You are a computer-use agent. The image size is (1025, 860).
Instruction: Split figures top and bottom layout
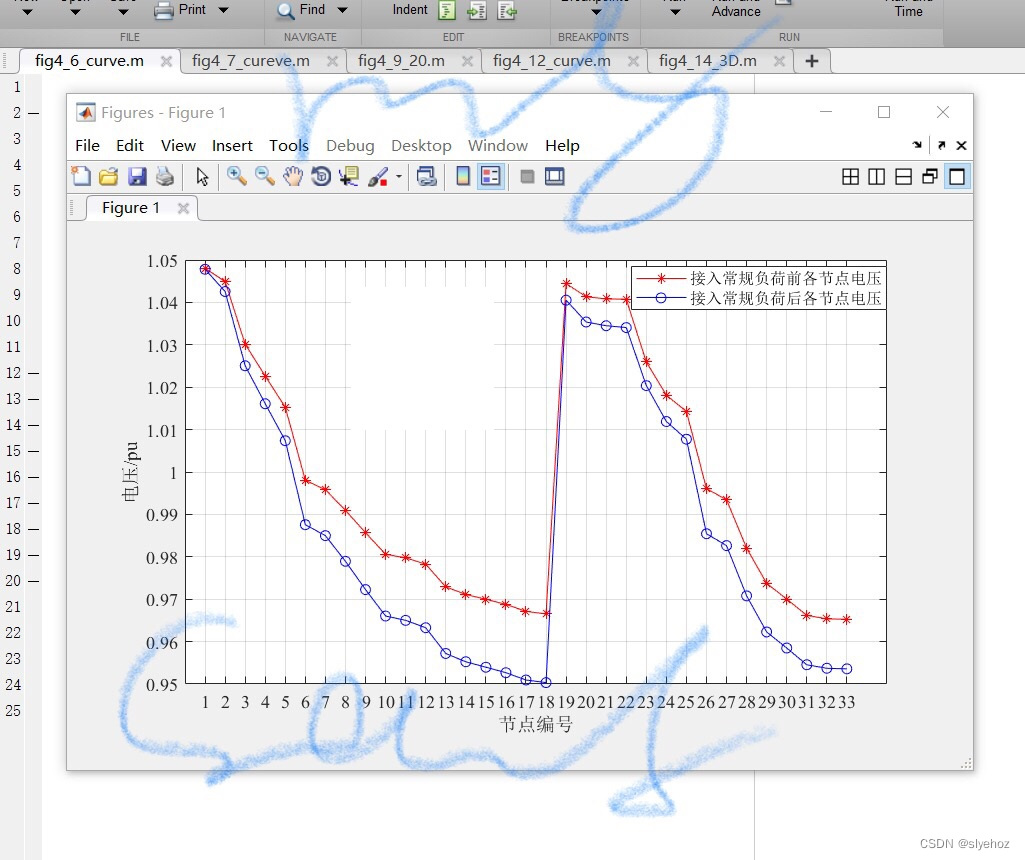pos(903,176)
